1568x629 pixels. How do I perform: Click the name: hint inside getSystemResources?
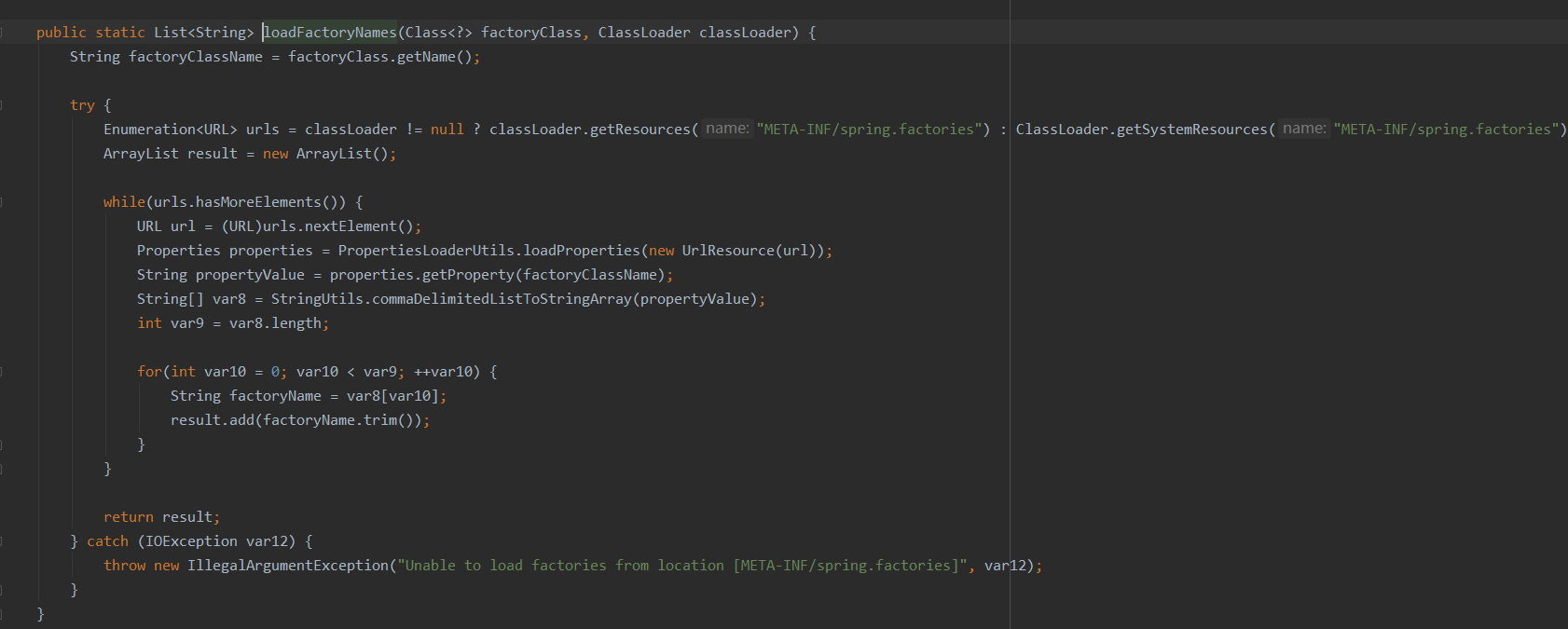tap(1304, 129)
